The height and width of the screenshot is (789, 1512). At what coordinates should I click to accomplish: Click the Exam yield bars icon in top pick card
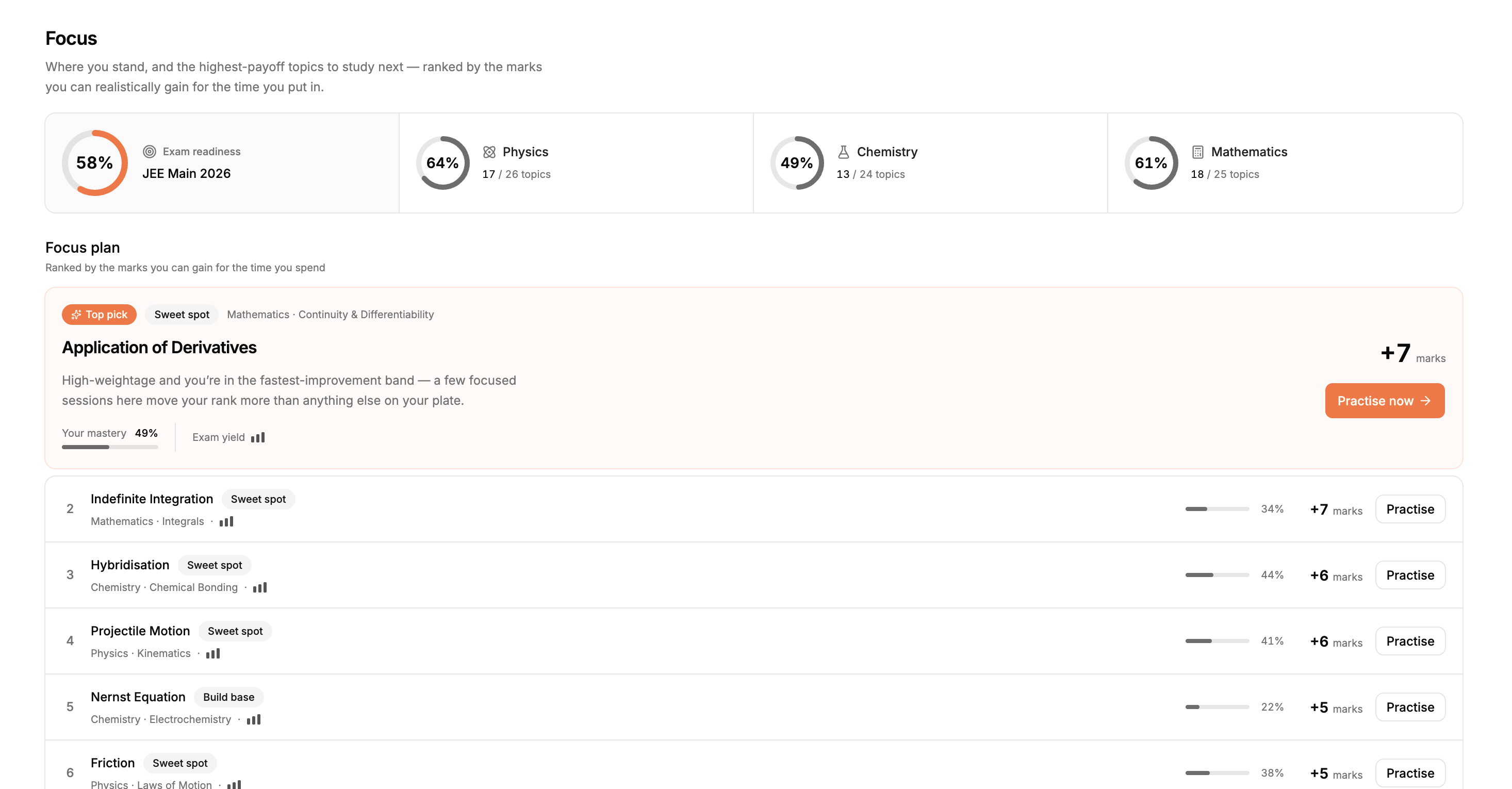[x=258, y=437]
